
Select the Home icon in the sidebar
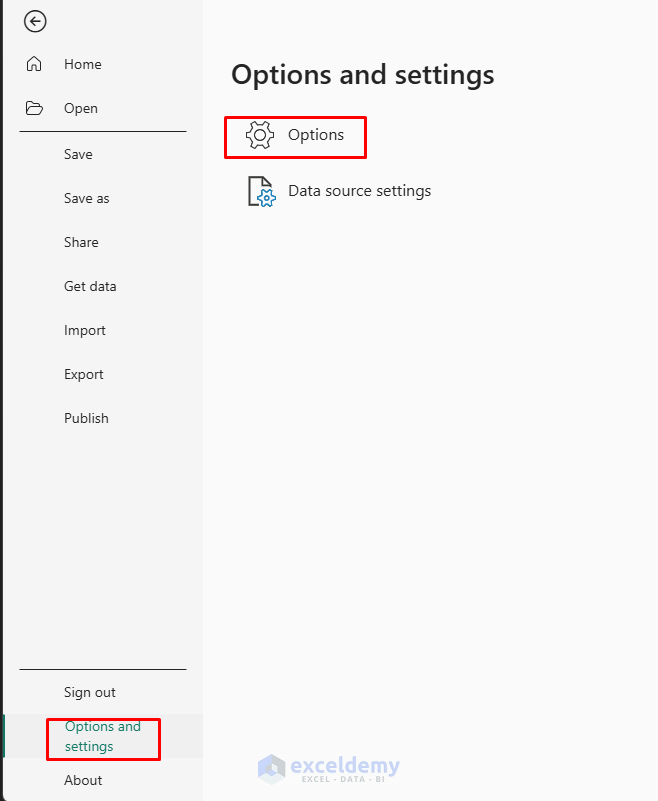click(36, 63)
